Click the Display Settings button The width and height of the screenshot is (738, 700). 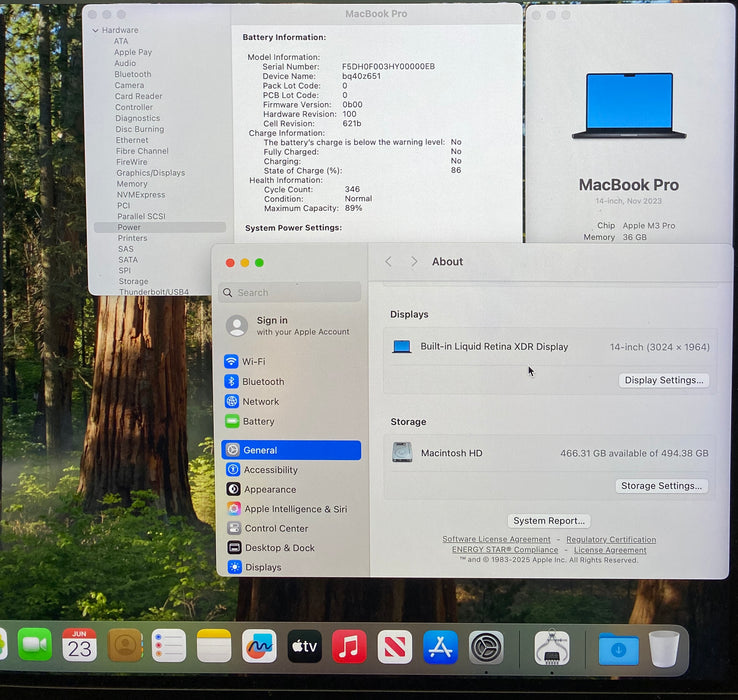(664, 380)
